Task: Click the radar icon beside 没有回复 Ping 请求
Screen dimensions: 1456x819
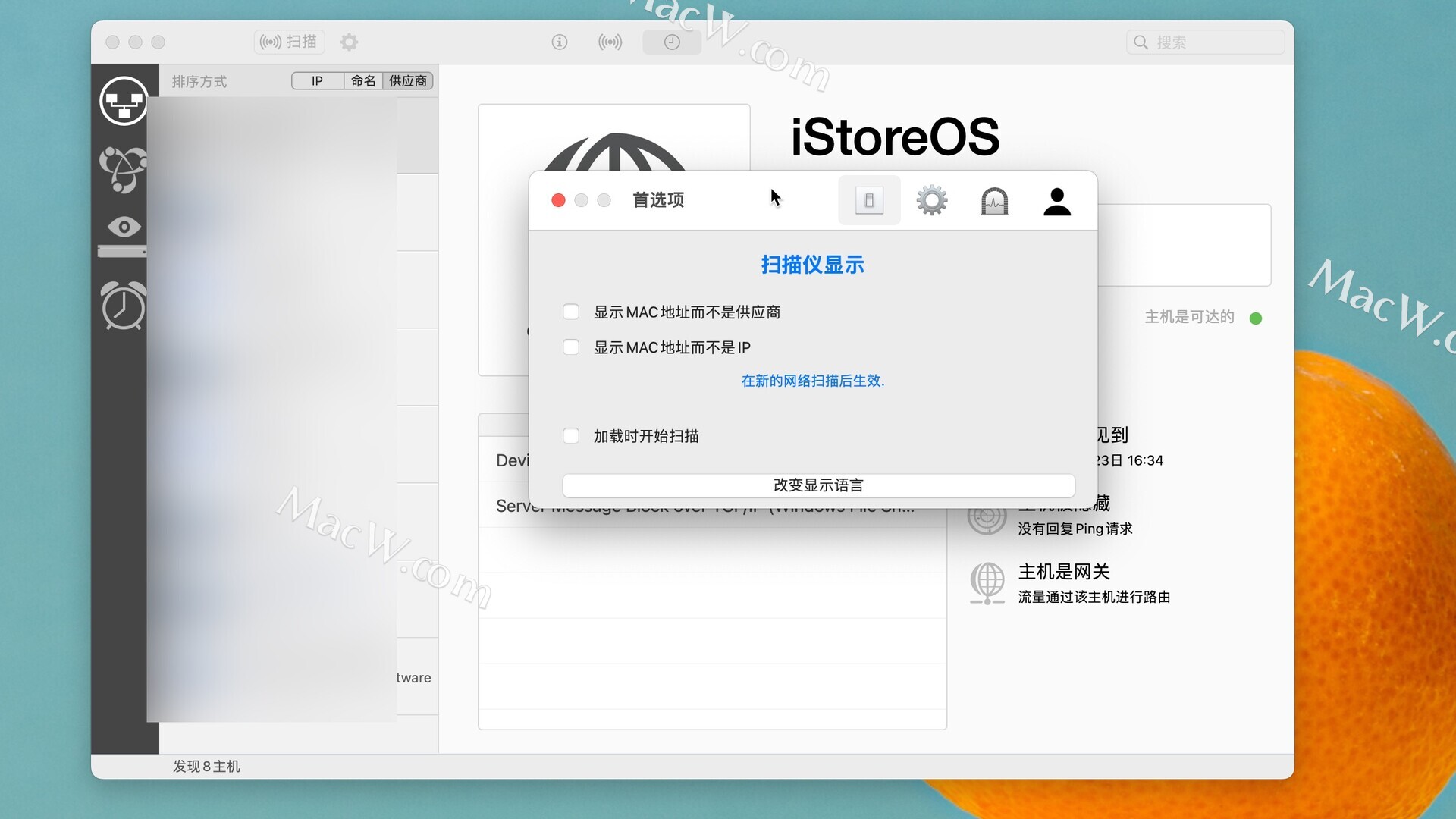Action: pyautogui.click(x=987, y=518)
